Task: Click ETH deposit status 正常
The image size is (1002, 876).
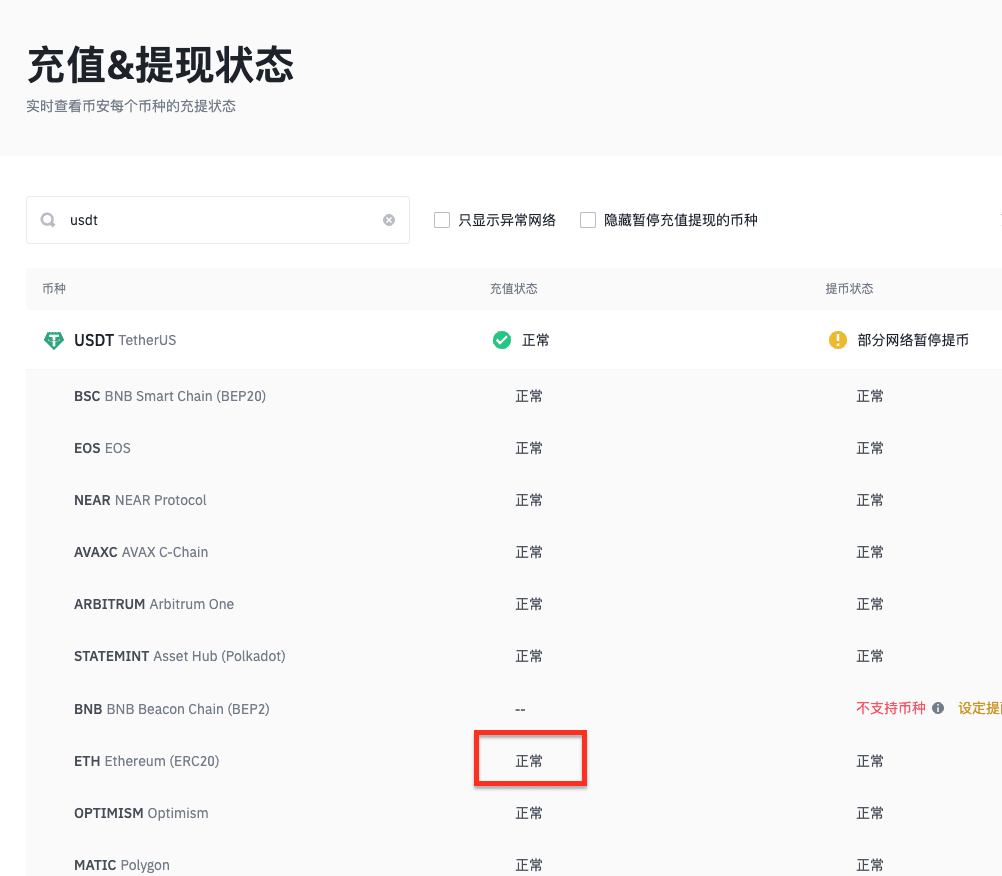Action: [x=529, y=761]
